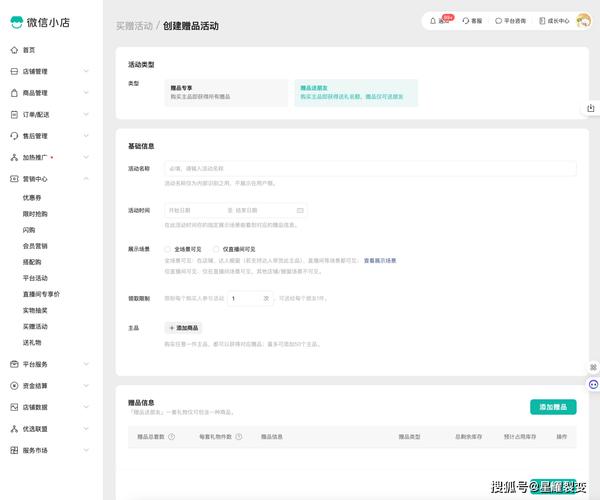Focus the 活动名称 text input

click(370, 168)
